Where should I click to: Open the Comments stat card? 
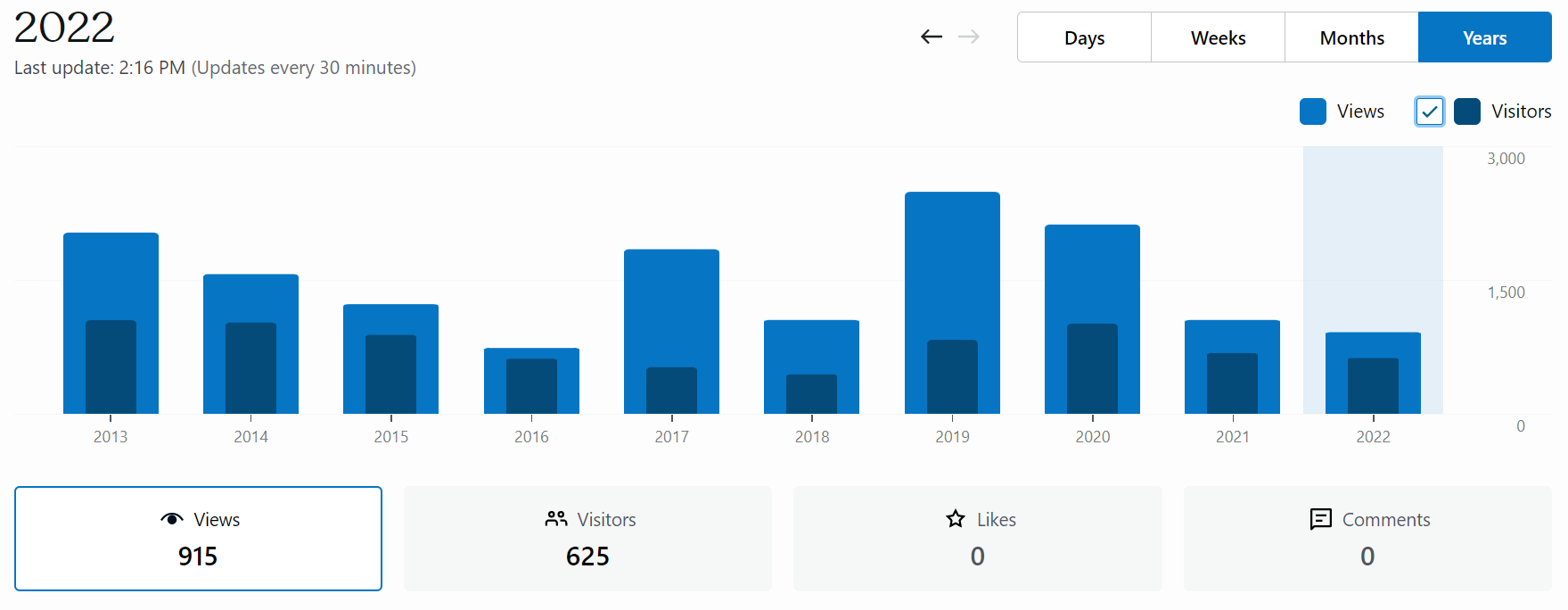point(1367,539)
